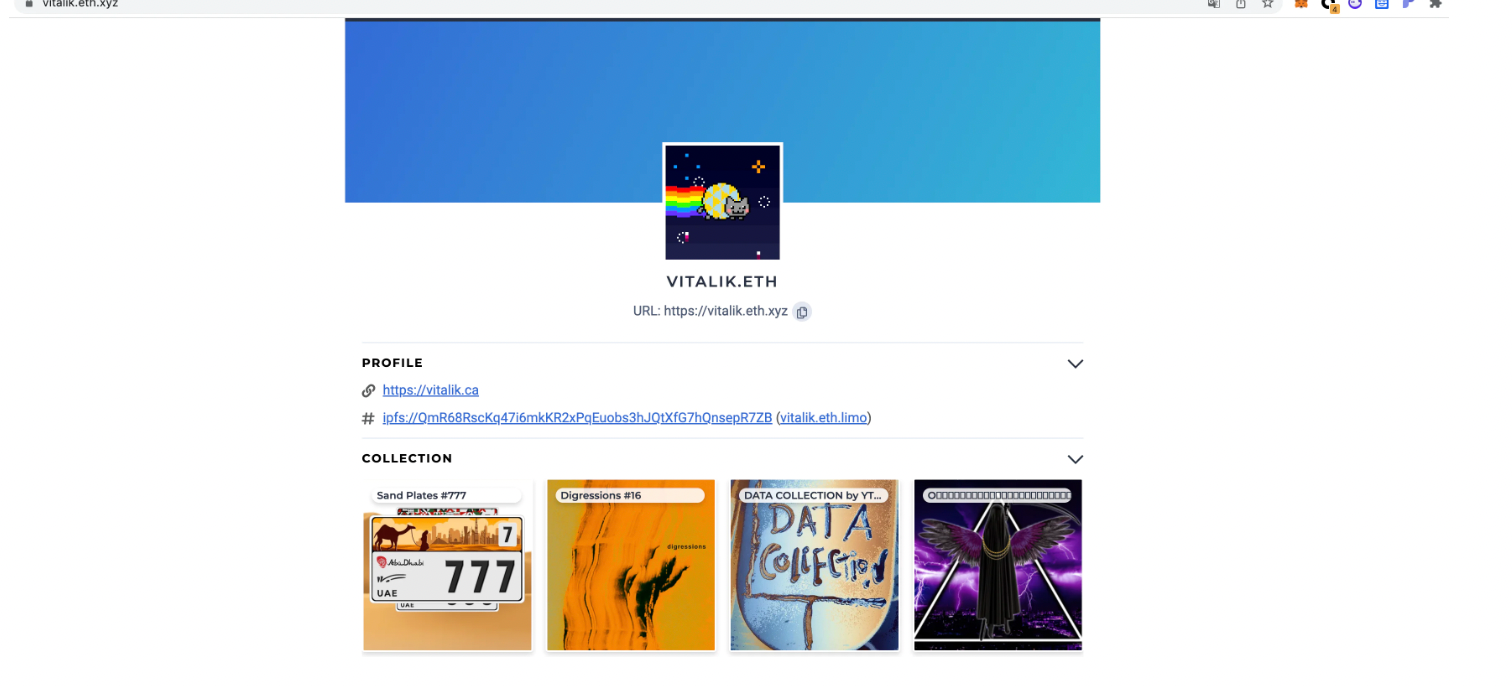Open the blue square face extension
The image size is (1512, 686).
click(x=1382, y=4)
